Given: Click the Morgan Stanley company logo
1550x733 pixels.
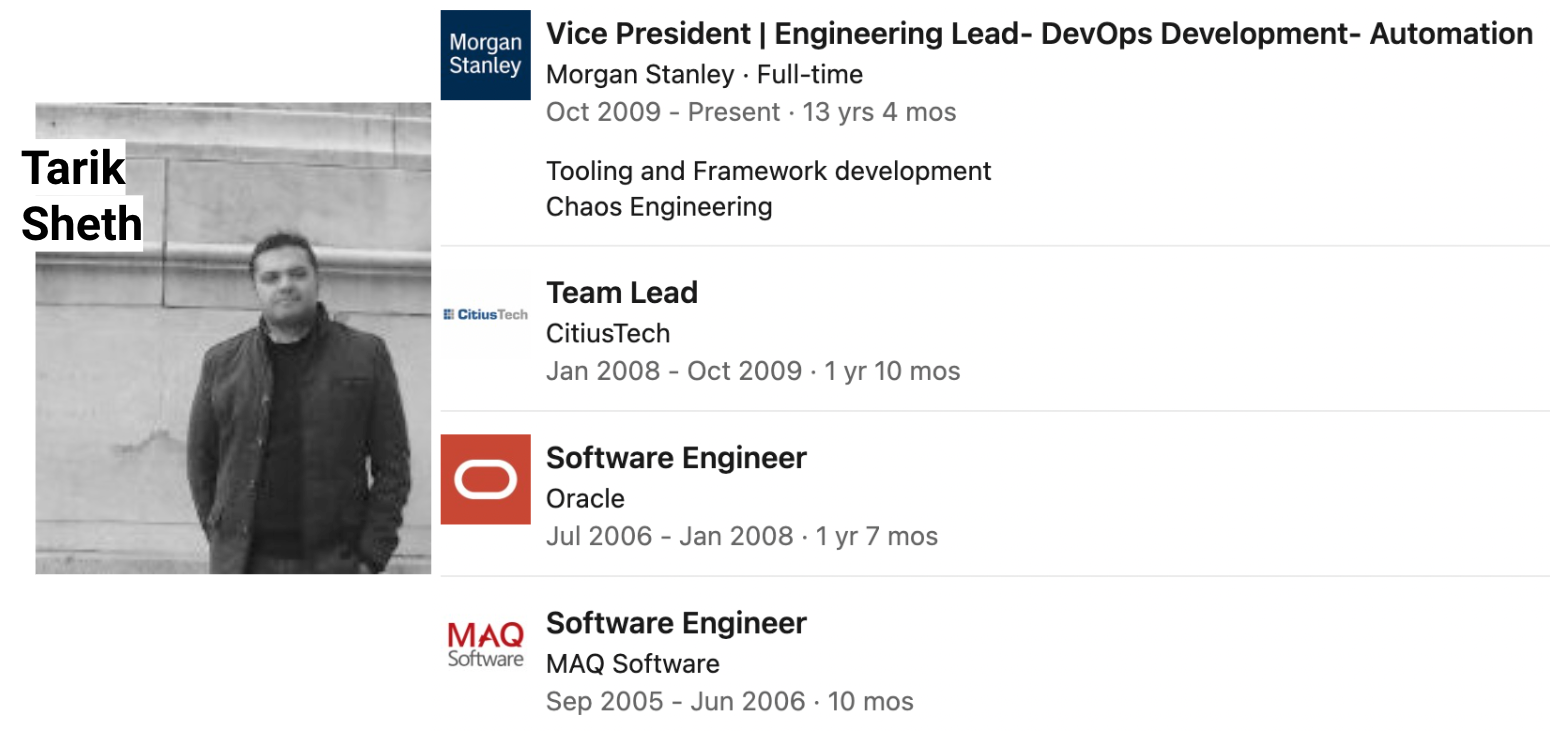Looking at the screenshot, I should coord(485,55).
